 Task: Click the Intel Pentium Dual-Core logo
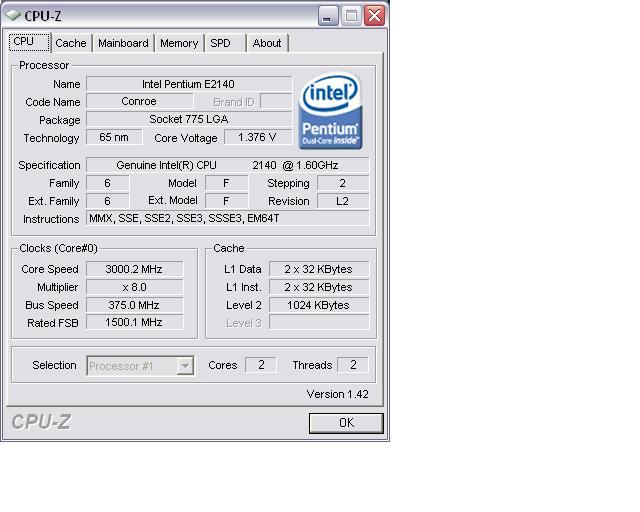tap(331, 110)
